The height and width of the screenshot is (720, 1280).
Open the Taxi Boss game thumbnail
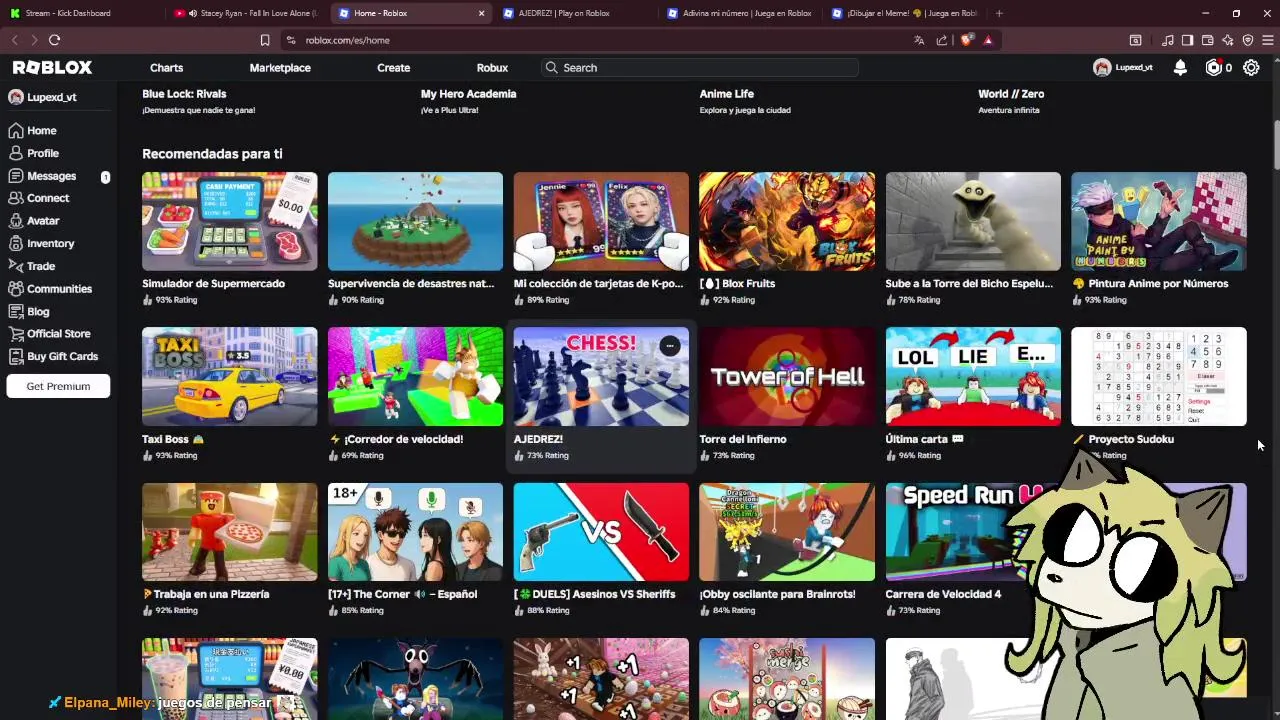(230, 376)
